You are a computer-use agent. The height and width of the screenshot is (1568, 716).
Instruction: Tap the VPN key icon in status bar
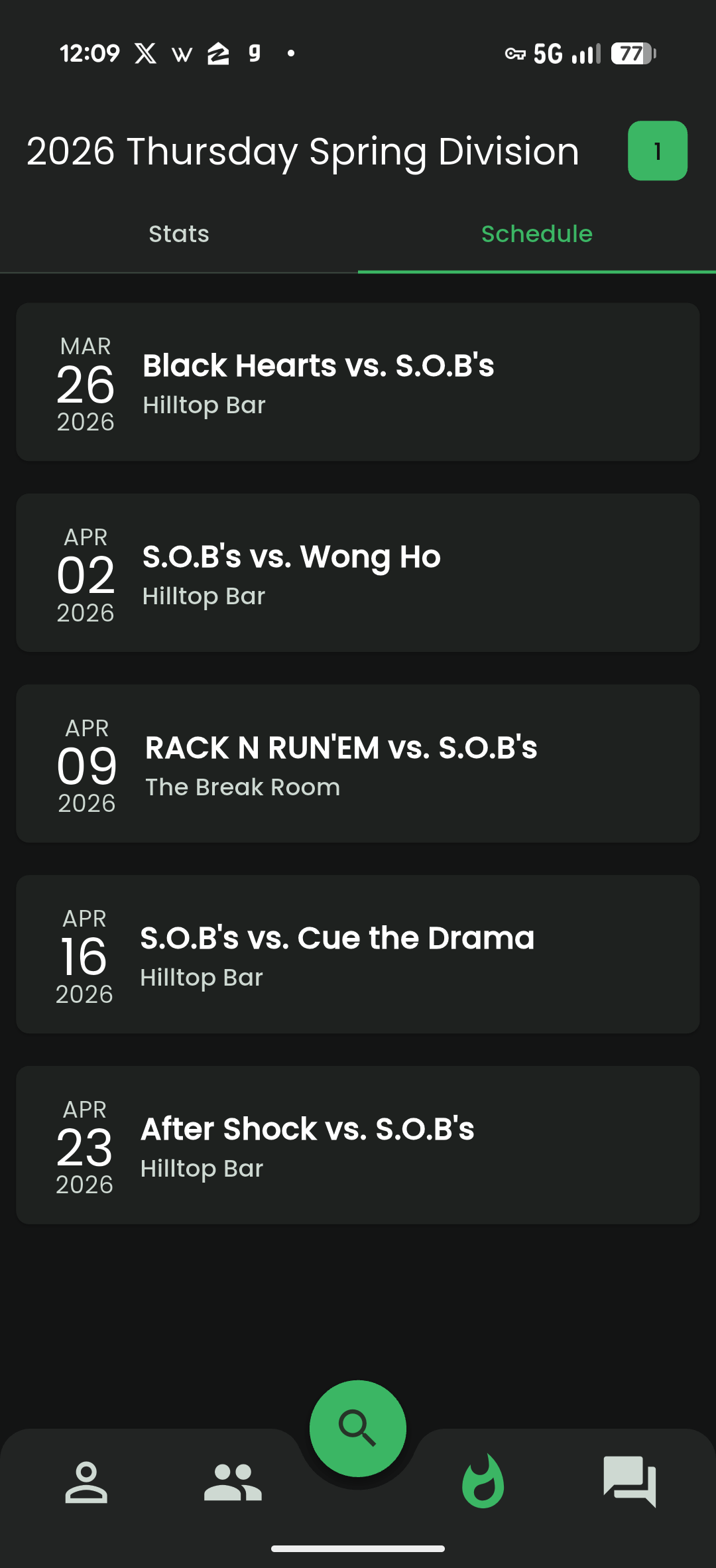(x=515, y=54)
